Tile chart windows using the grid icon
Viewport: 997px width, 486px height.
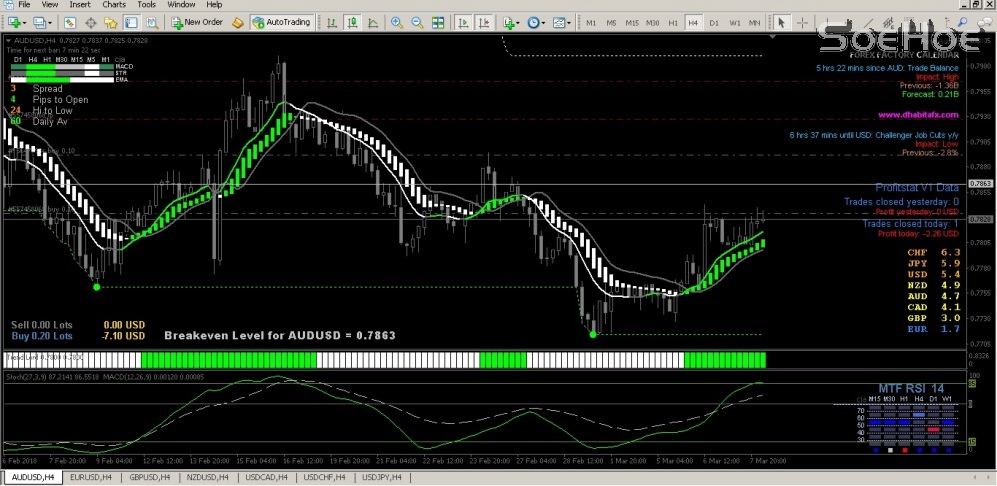coord(436,21)
